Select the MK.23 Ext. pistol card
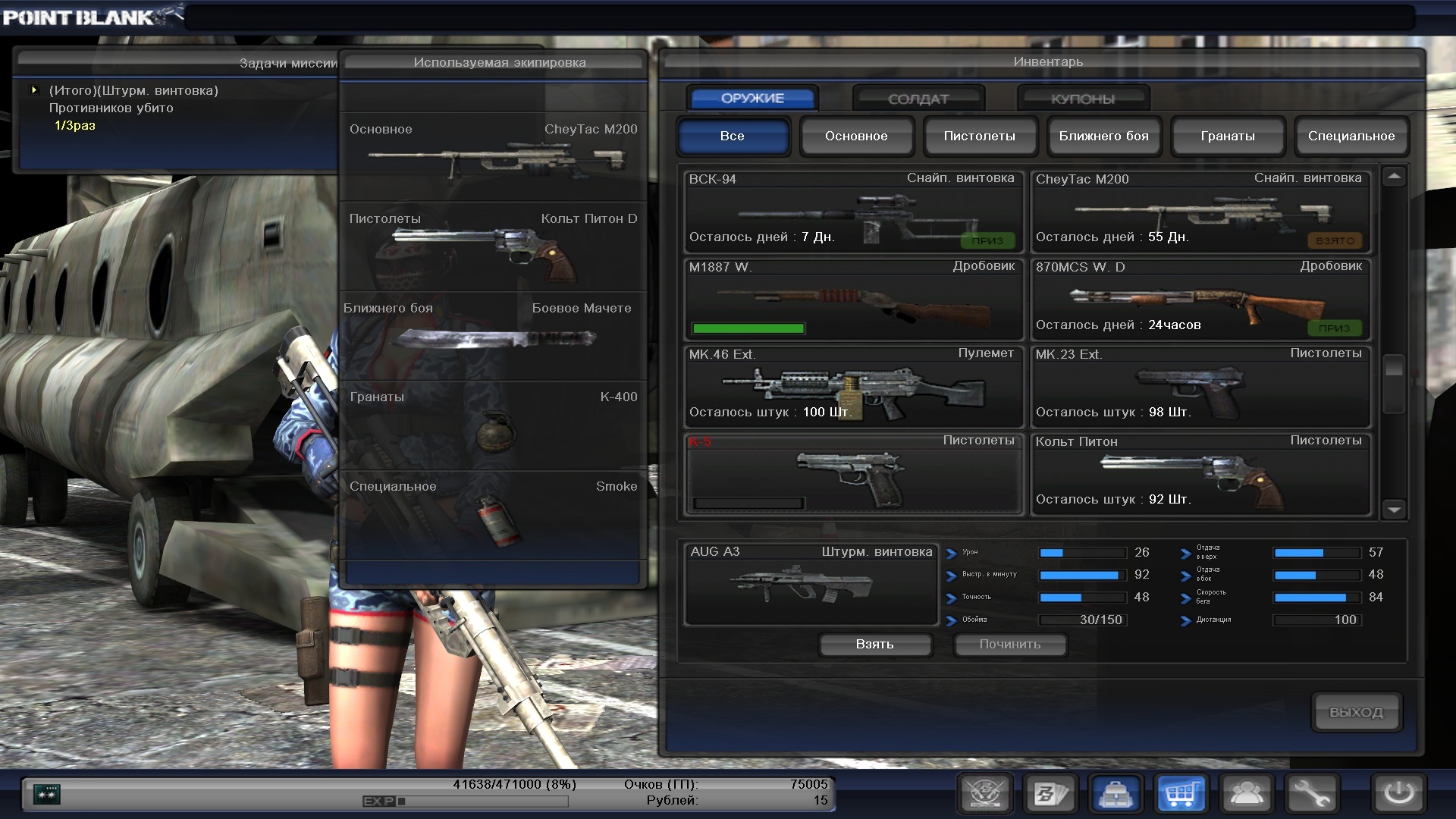This screenshot has width=1456, height=819. tap(1200, 387)
